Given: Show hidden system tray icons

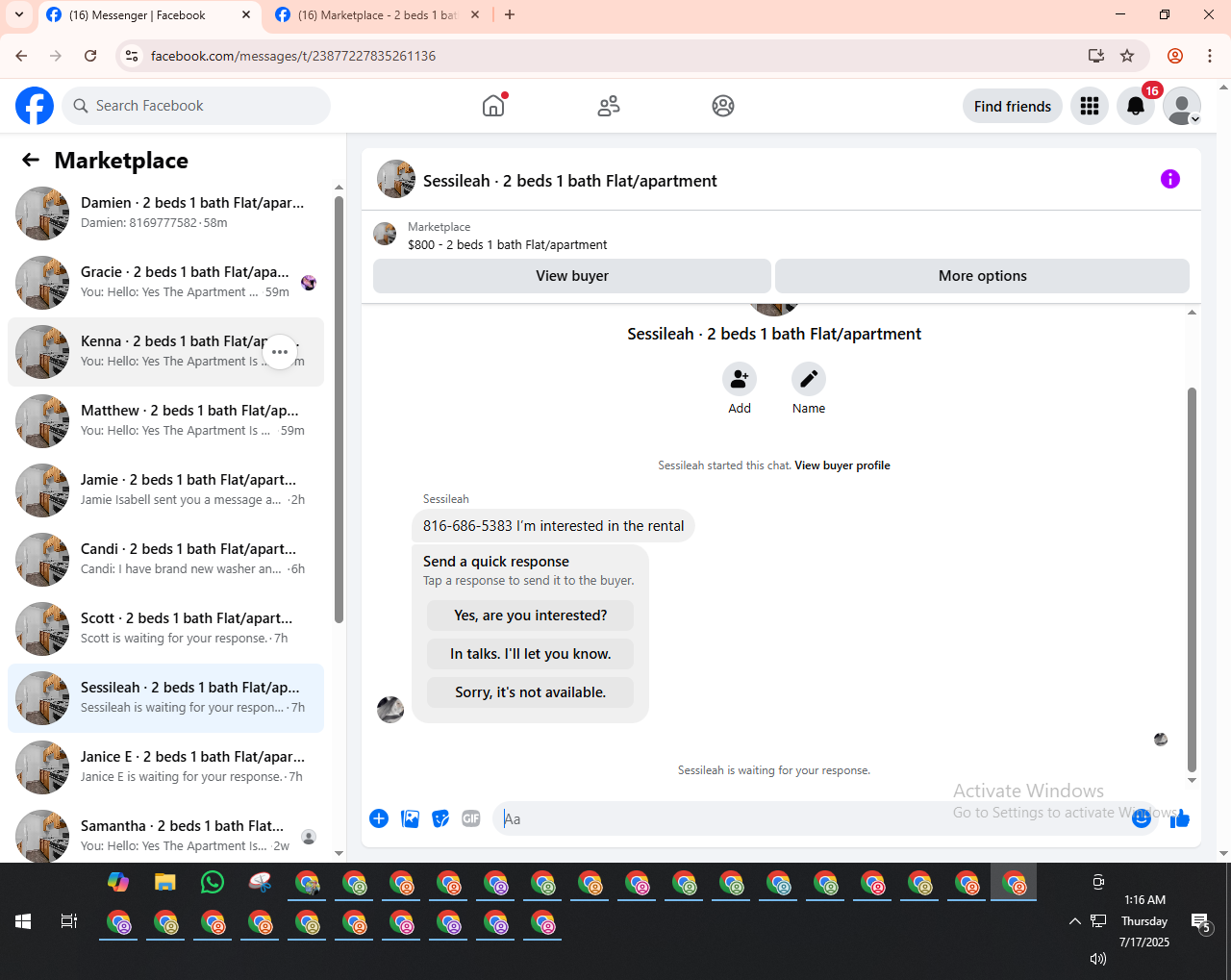Looking at the screenshot, I should [1074, 921].
